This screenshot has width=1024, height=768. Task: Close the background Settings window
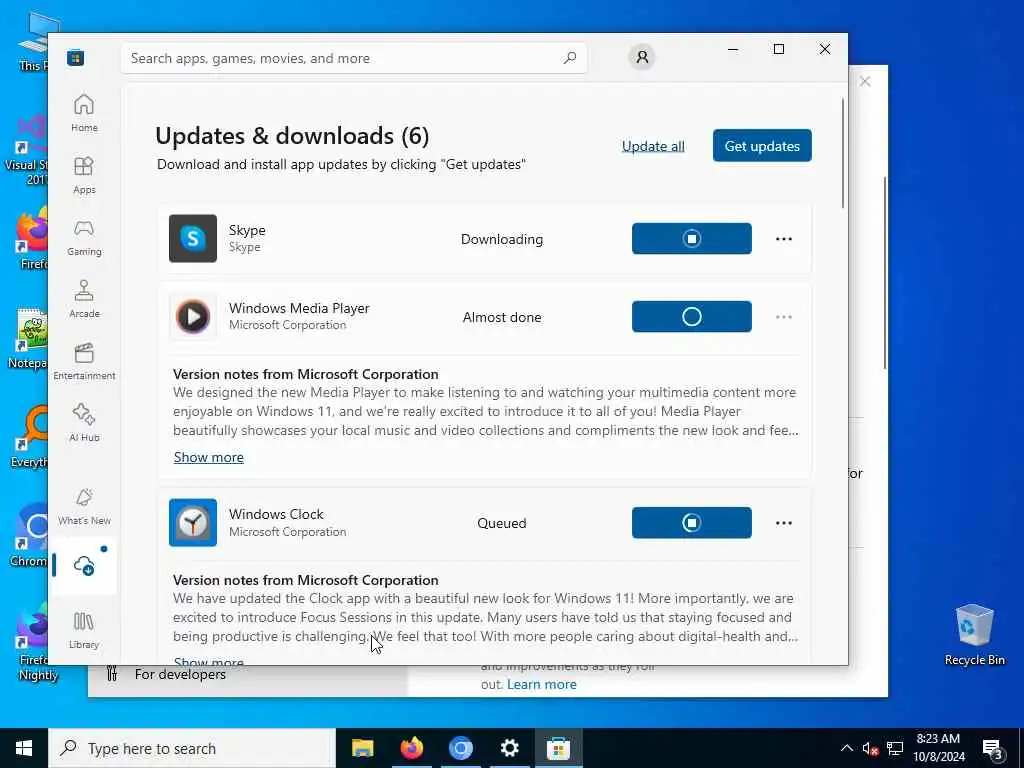tap(865, 81)
